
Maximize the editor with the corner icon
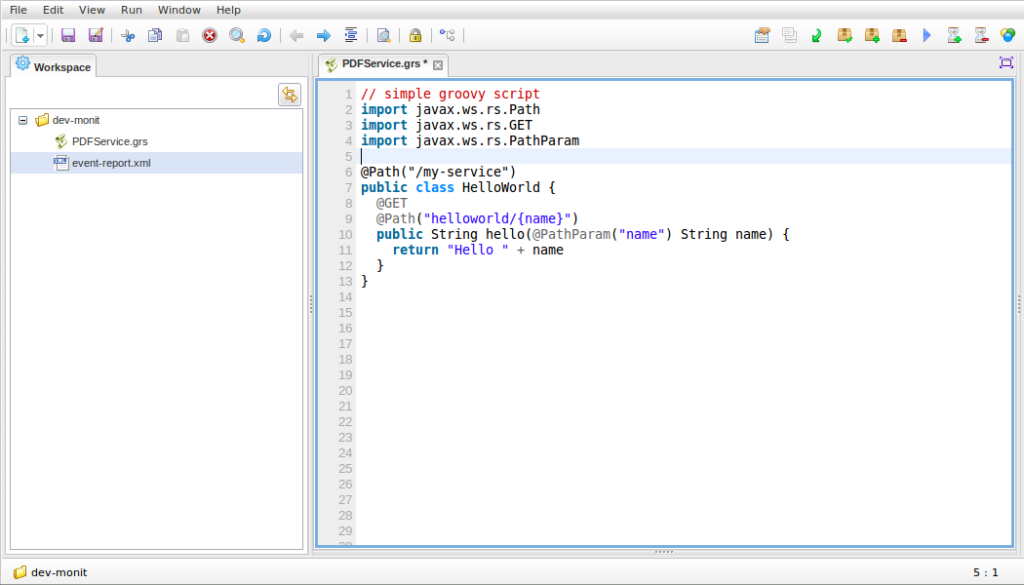1006,61
